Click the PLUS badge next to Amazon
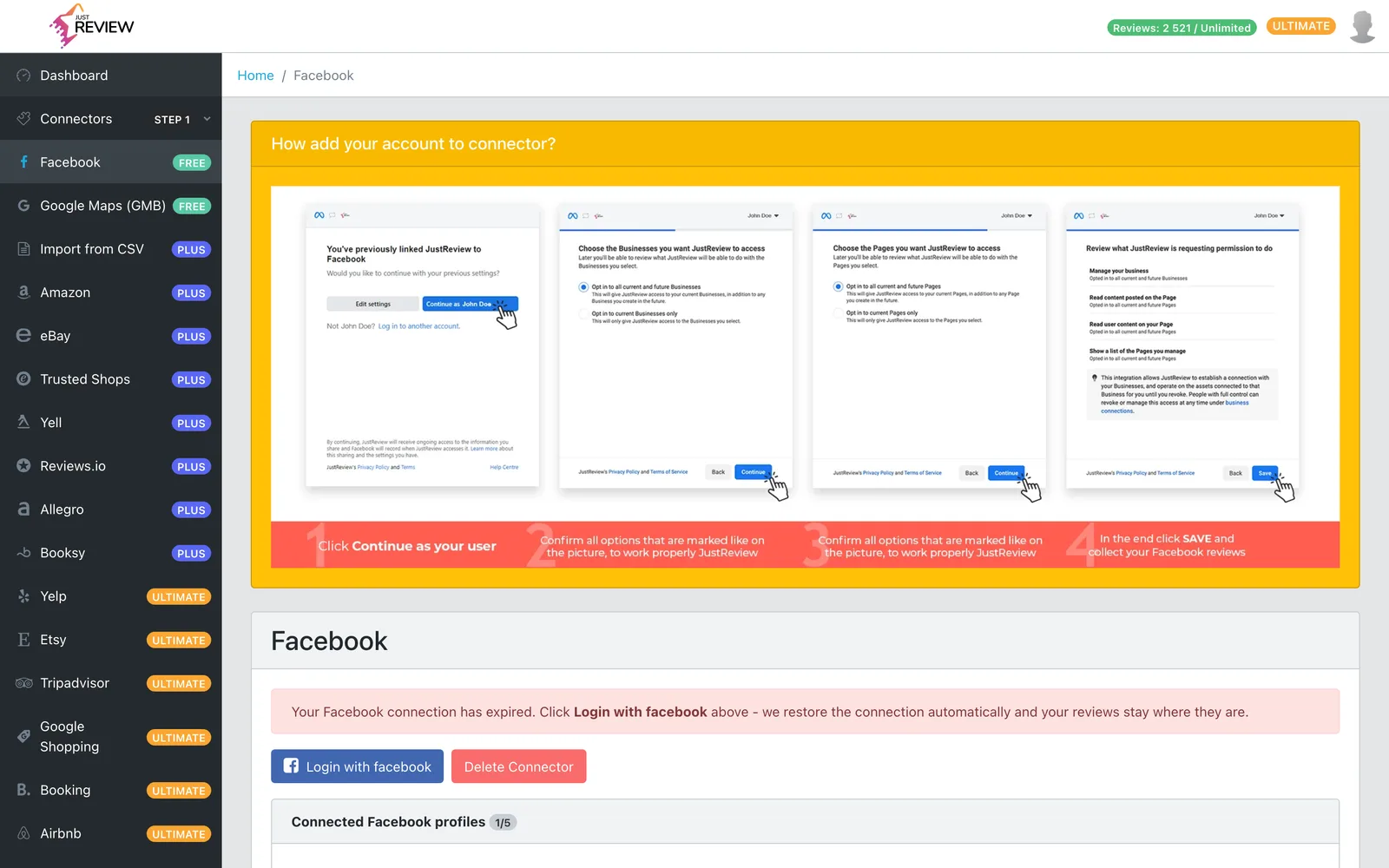The width and height of the screenshot is (1389, 868). pos(191,293)
